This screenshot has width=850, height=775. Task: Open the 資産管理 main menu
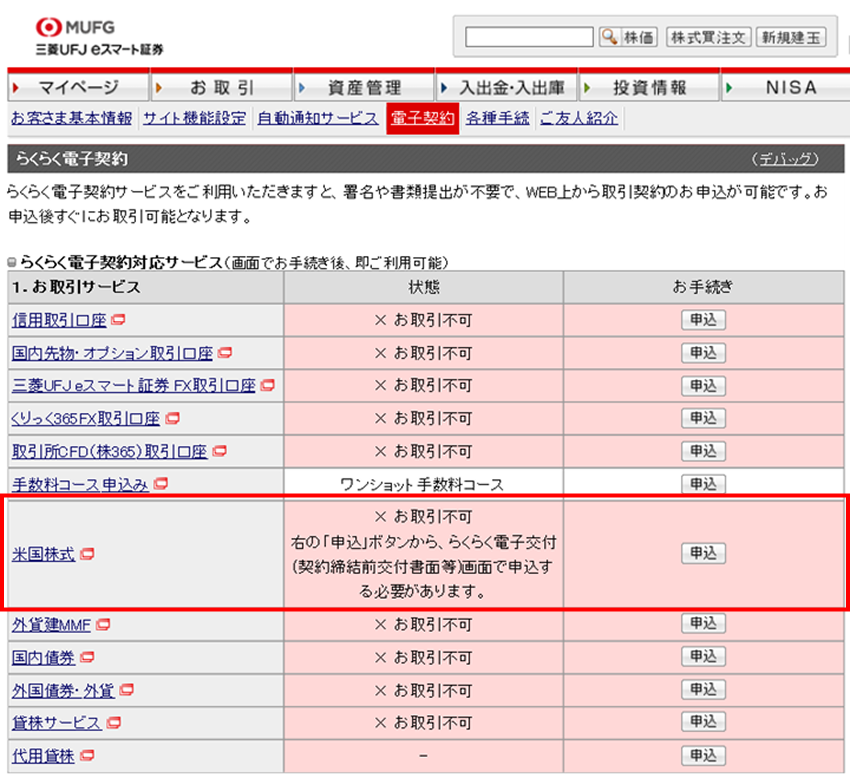click(x=364, y=88)
